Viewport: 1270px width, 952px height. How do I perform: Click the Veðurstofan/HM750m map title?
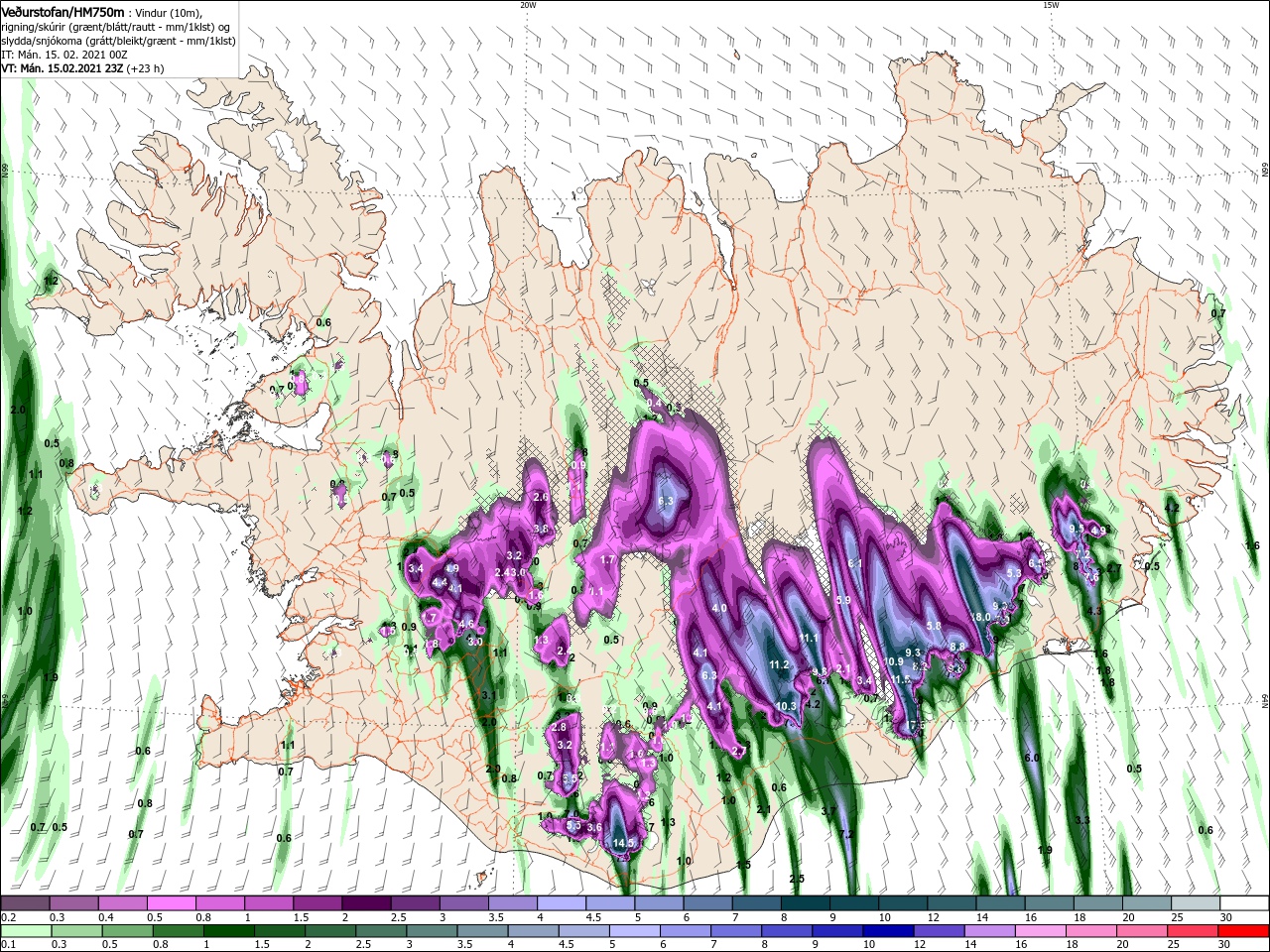(x=63, y=11)
